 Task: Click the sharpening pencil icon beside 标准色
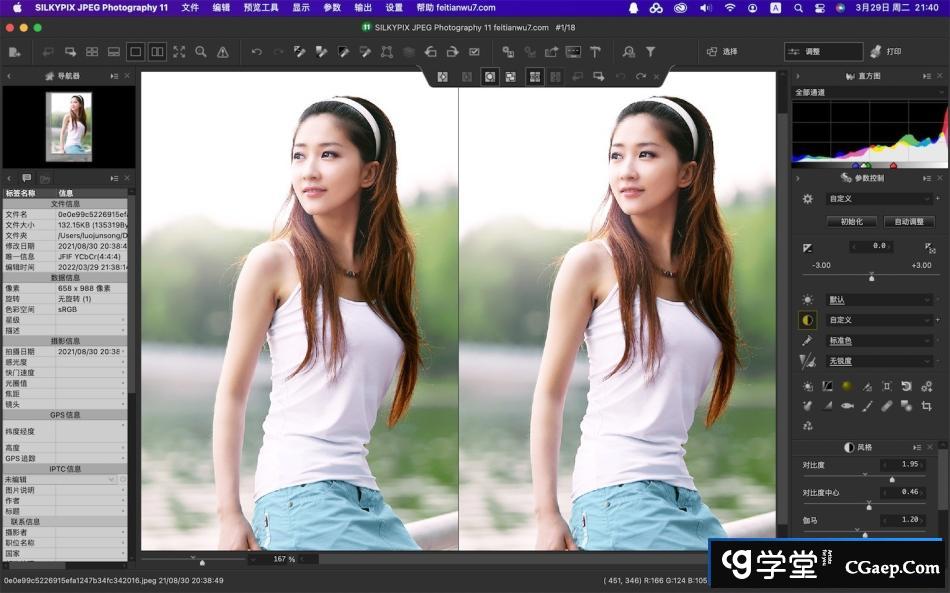point(808,341)
